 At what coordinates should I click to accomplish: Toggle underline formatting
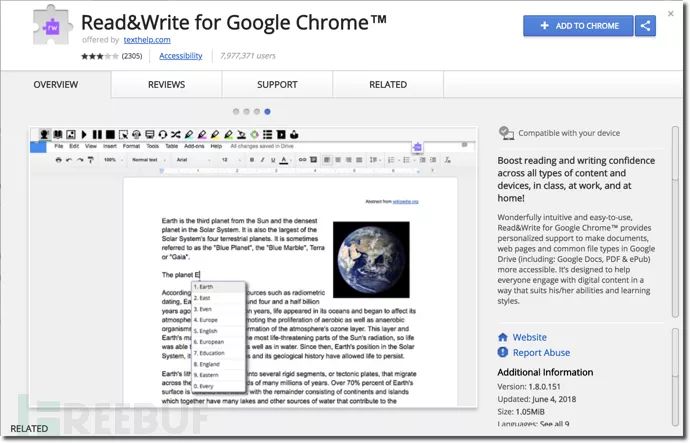273,160
